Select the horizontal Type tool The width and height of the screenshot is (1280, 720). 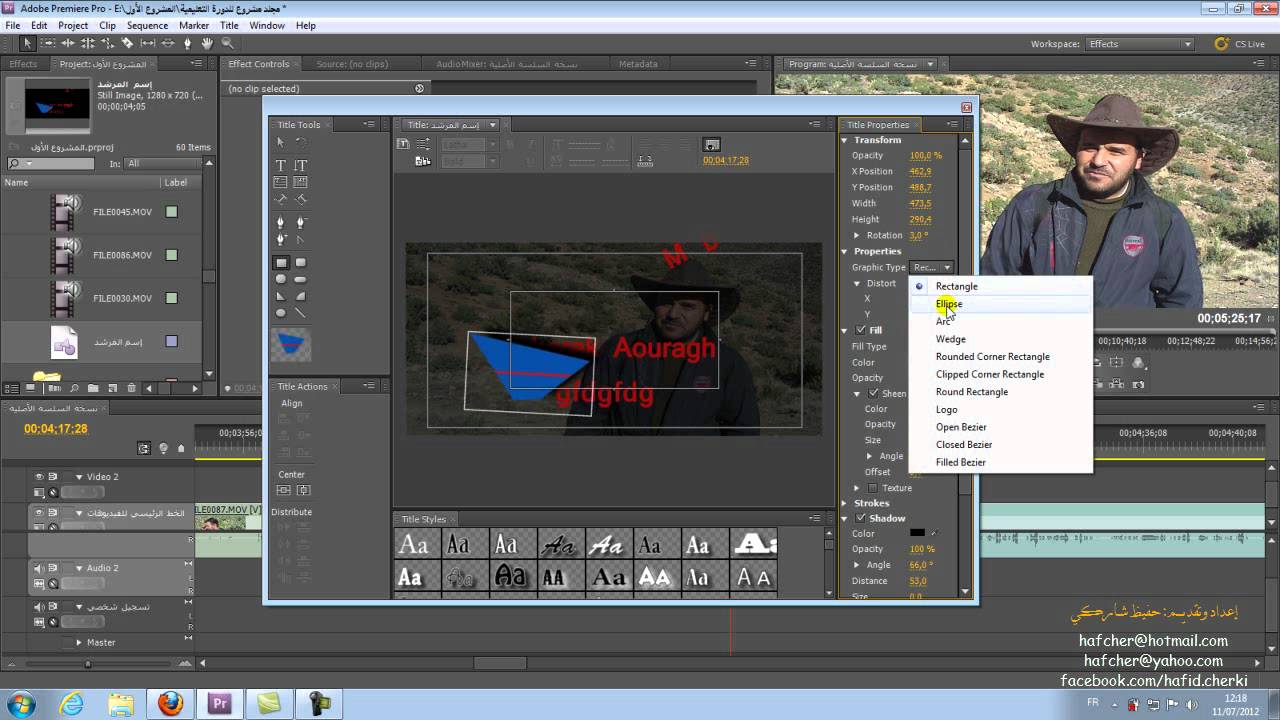[280, 165]
